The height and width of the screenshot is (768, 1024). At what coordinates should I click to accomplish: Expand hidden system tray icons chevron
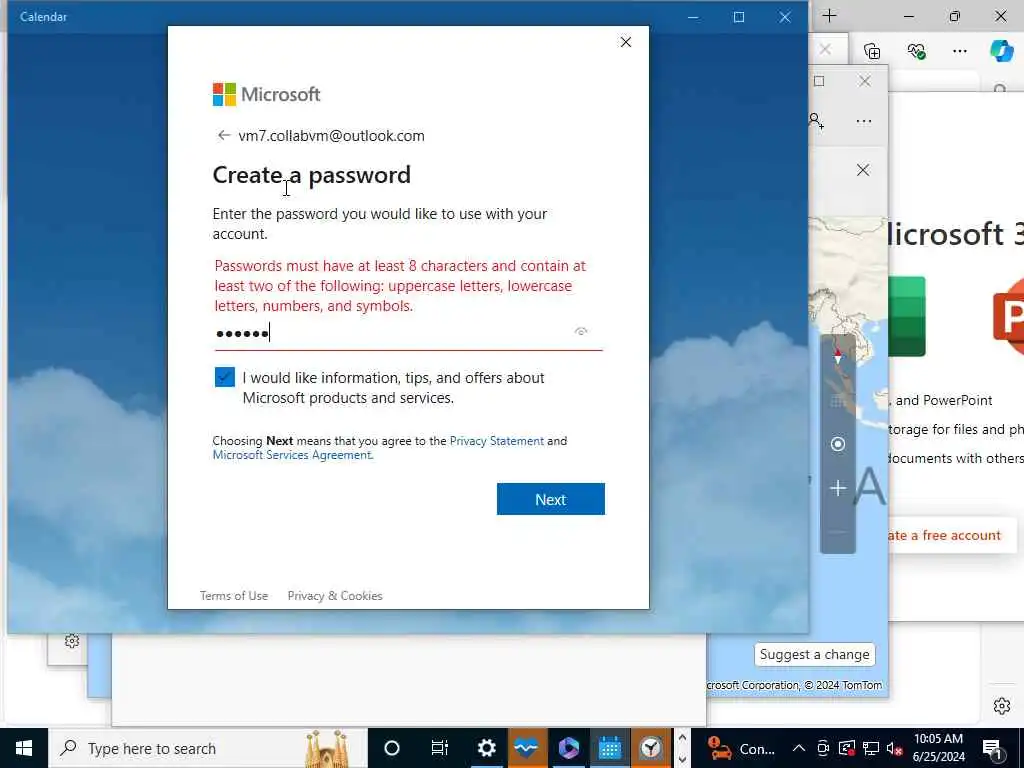pos(799,748)
